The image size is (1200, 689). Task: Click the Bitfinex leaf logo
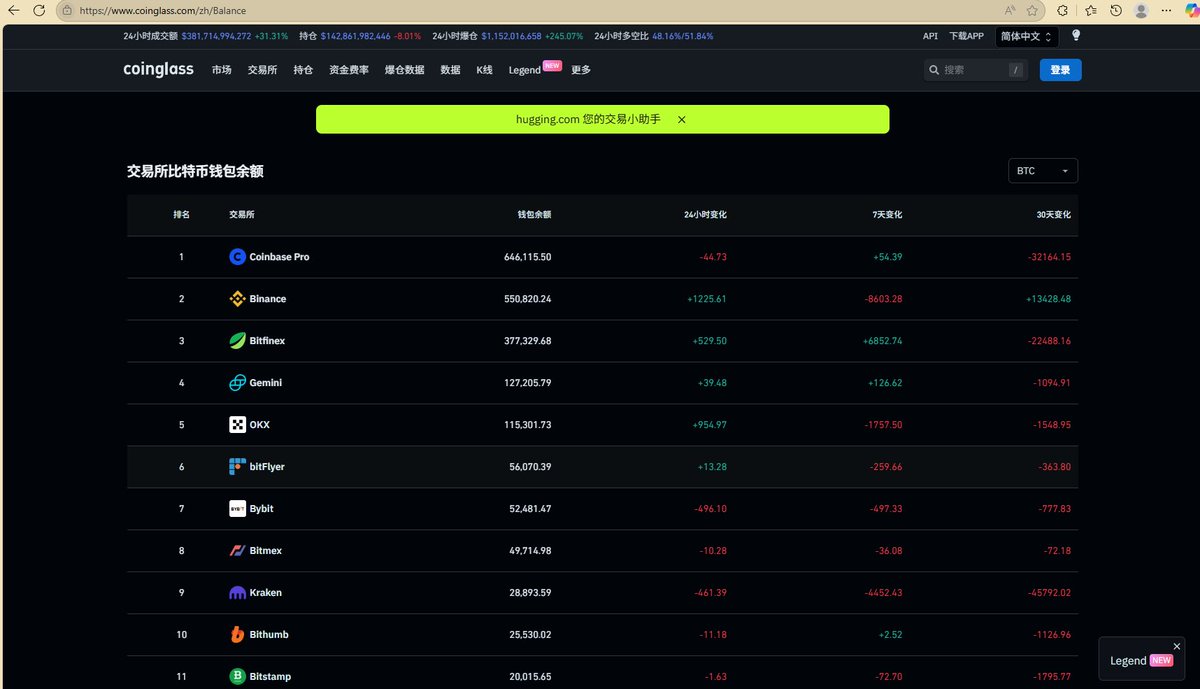tap(237, 341)
